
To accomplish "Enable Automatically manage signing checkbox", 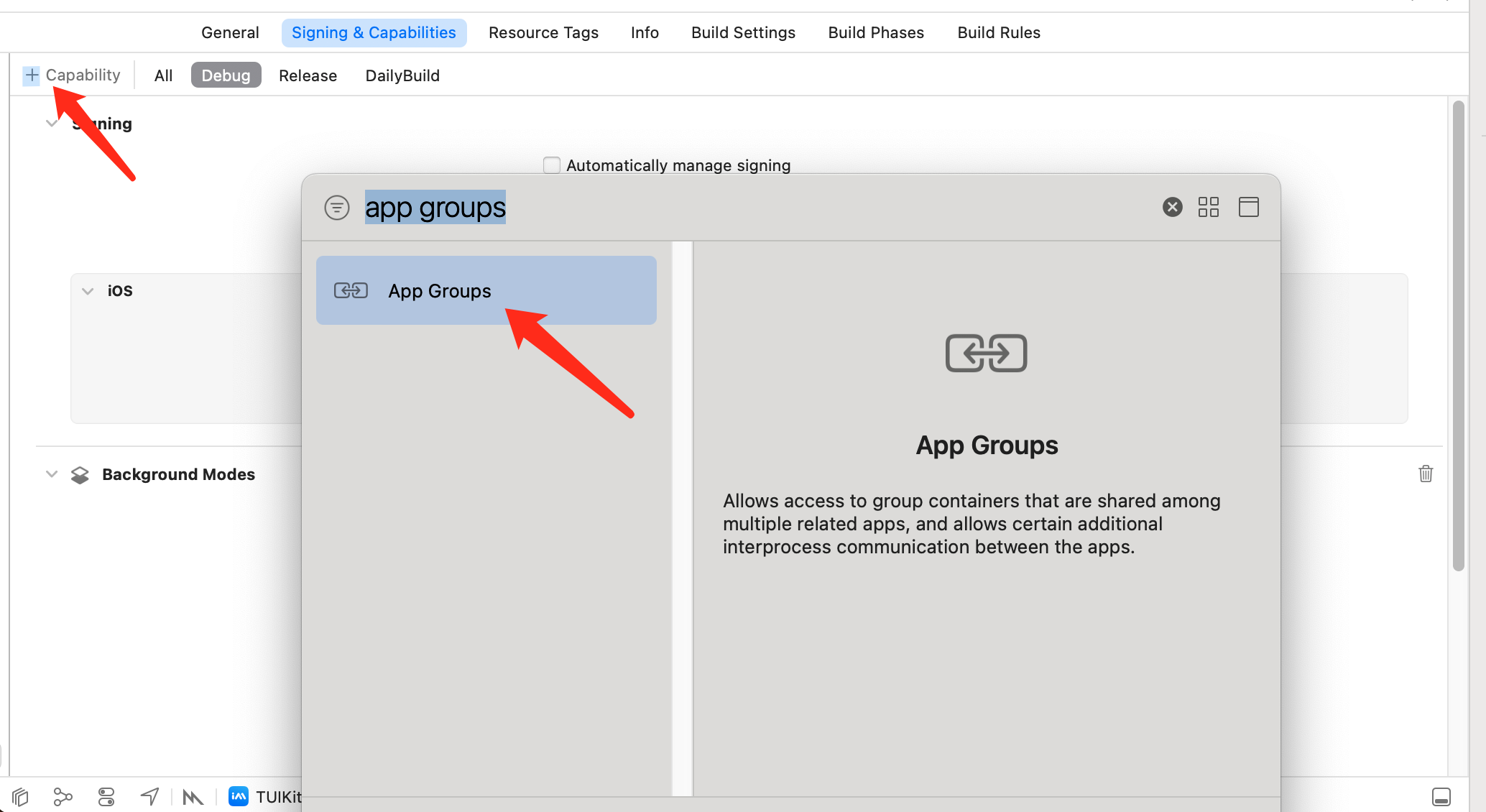I will 552,165.
